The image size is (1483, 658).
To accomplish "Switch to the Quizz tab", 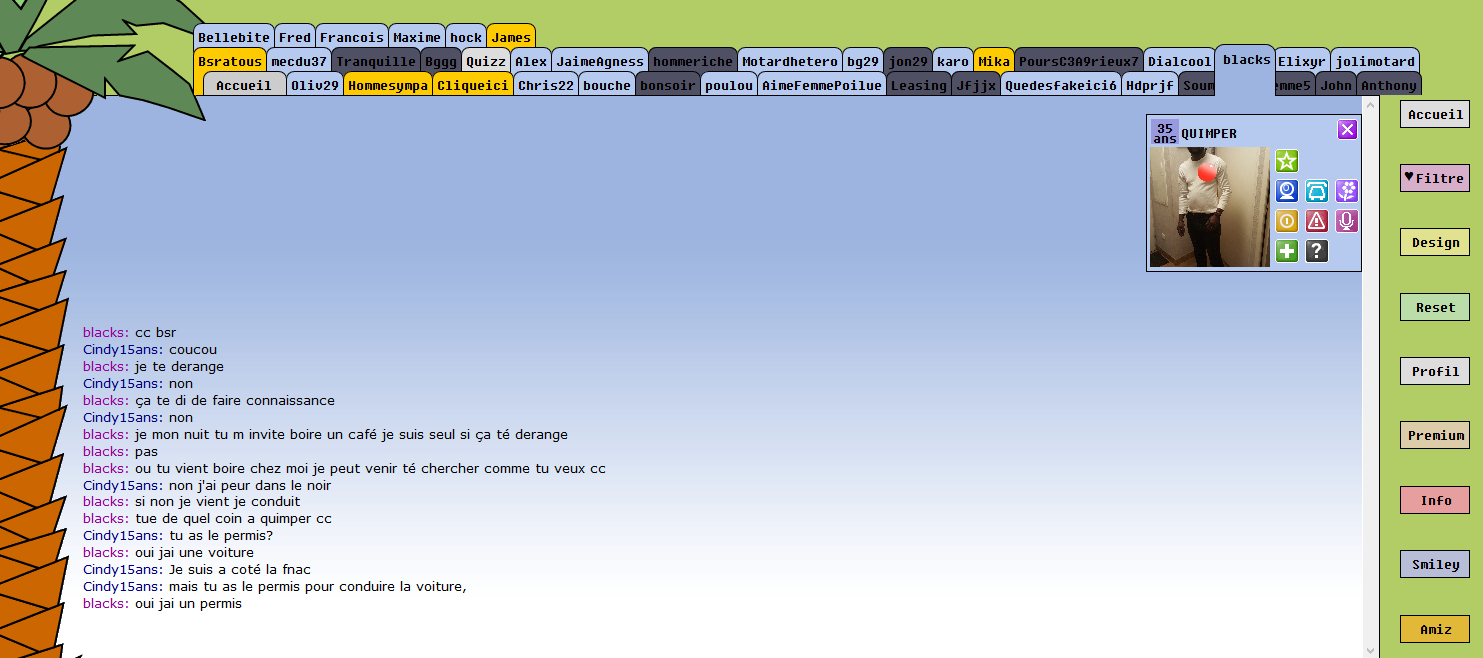I will click(486, 61).
